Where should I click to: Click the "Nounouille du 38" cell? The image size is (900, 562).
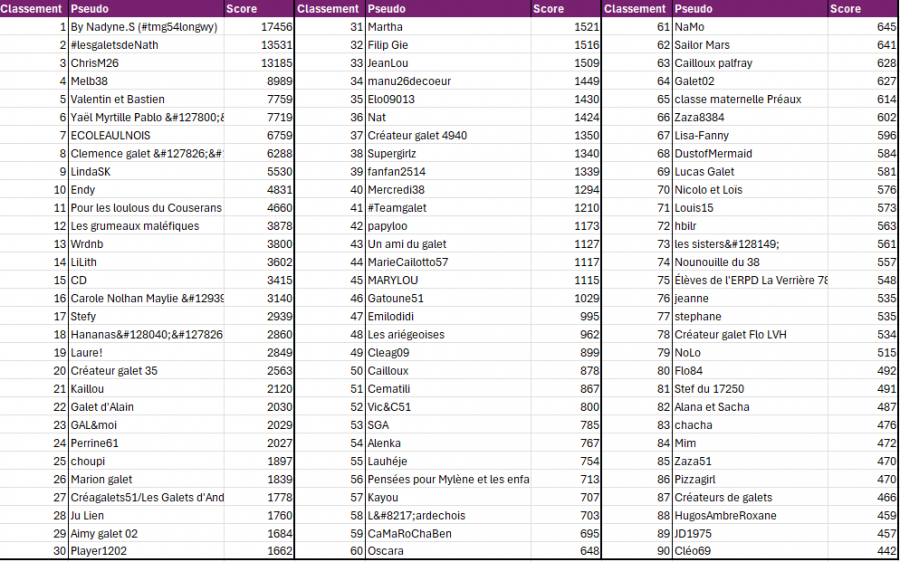pos(718,262)
